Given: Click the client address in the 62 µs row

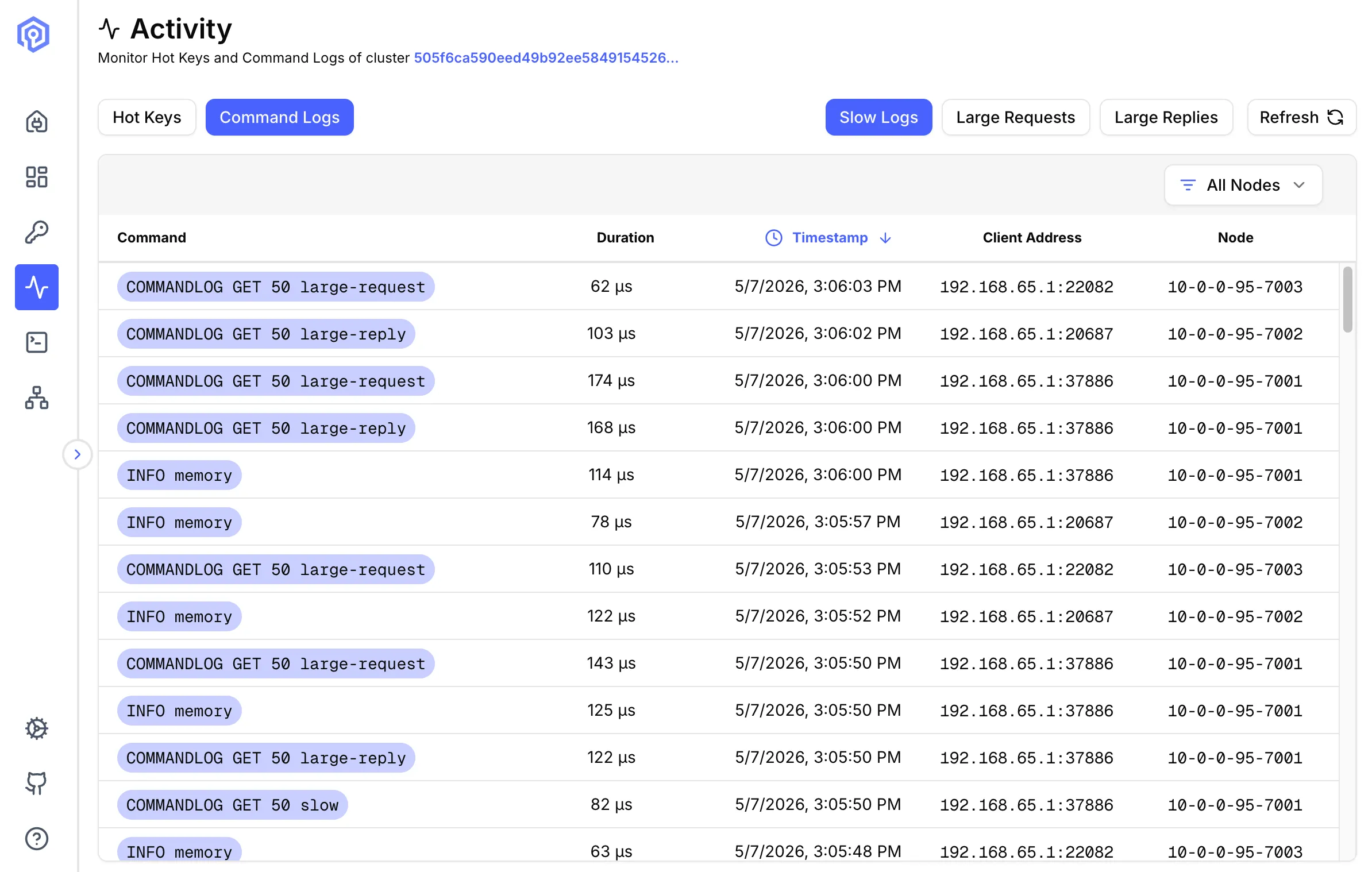Looking at the screenshot, I should tap(1027, 287).
